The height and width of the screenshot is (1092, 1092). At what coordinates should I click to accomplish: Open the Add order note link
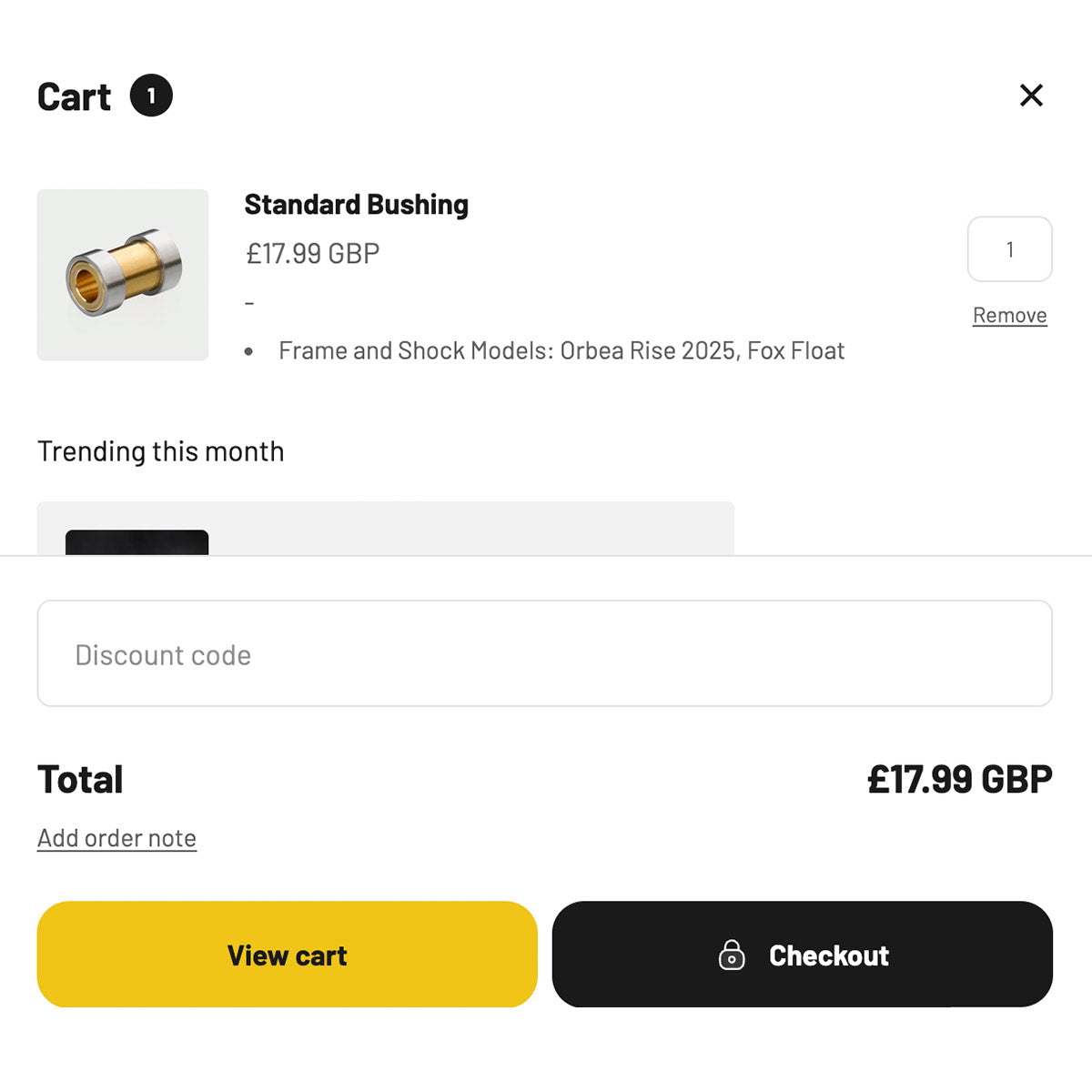tap(116, 838)
